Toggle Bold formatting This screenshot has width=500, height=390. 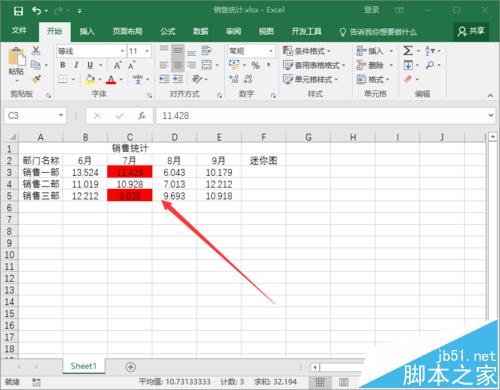(x=63, y=65)
